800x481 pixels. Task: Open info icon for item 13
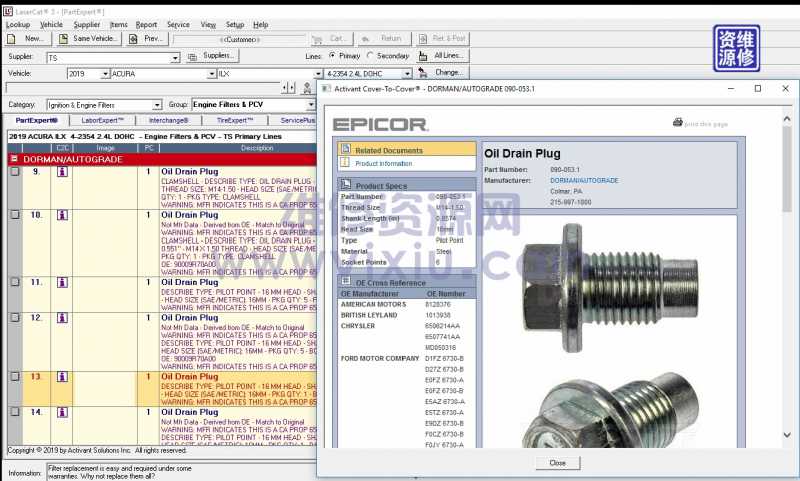[62, 377]
